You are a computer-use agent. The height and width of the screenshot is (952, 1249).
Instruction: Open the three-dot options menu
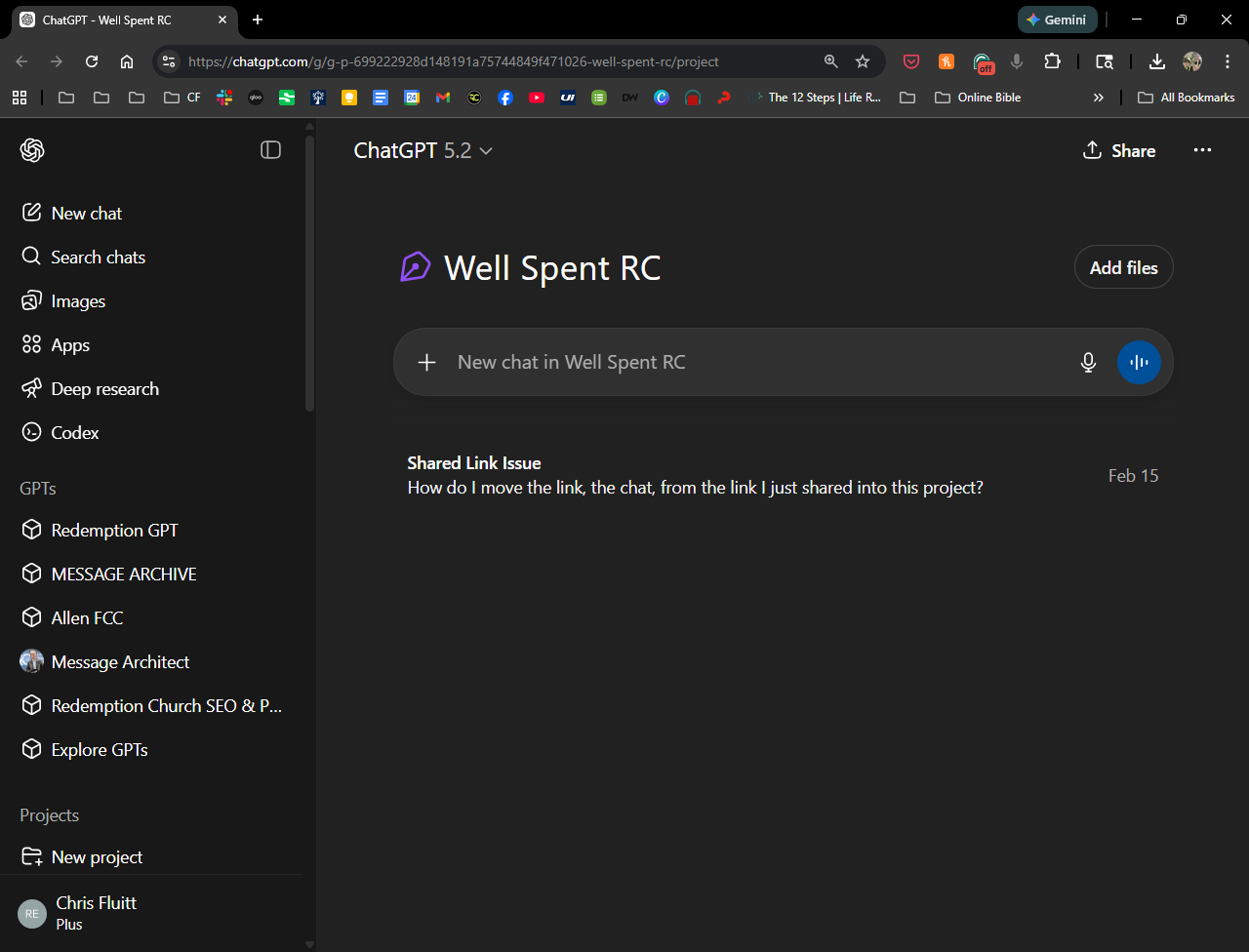1202,150
